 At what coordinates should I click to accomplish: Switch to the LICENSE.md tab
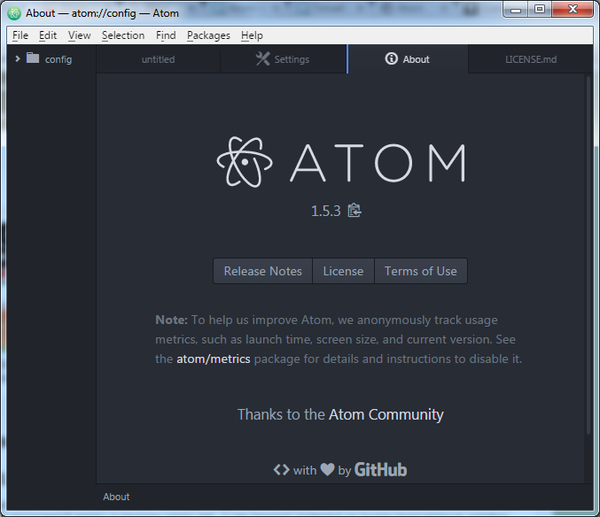pyautogui.click(x=530, y=59)
